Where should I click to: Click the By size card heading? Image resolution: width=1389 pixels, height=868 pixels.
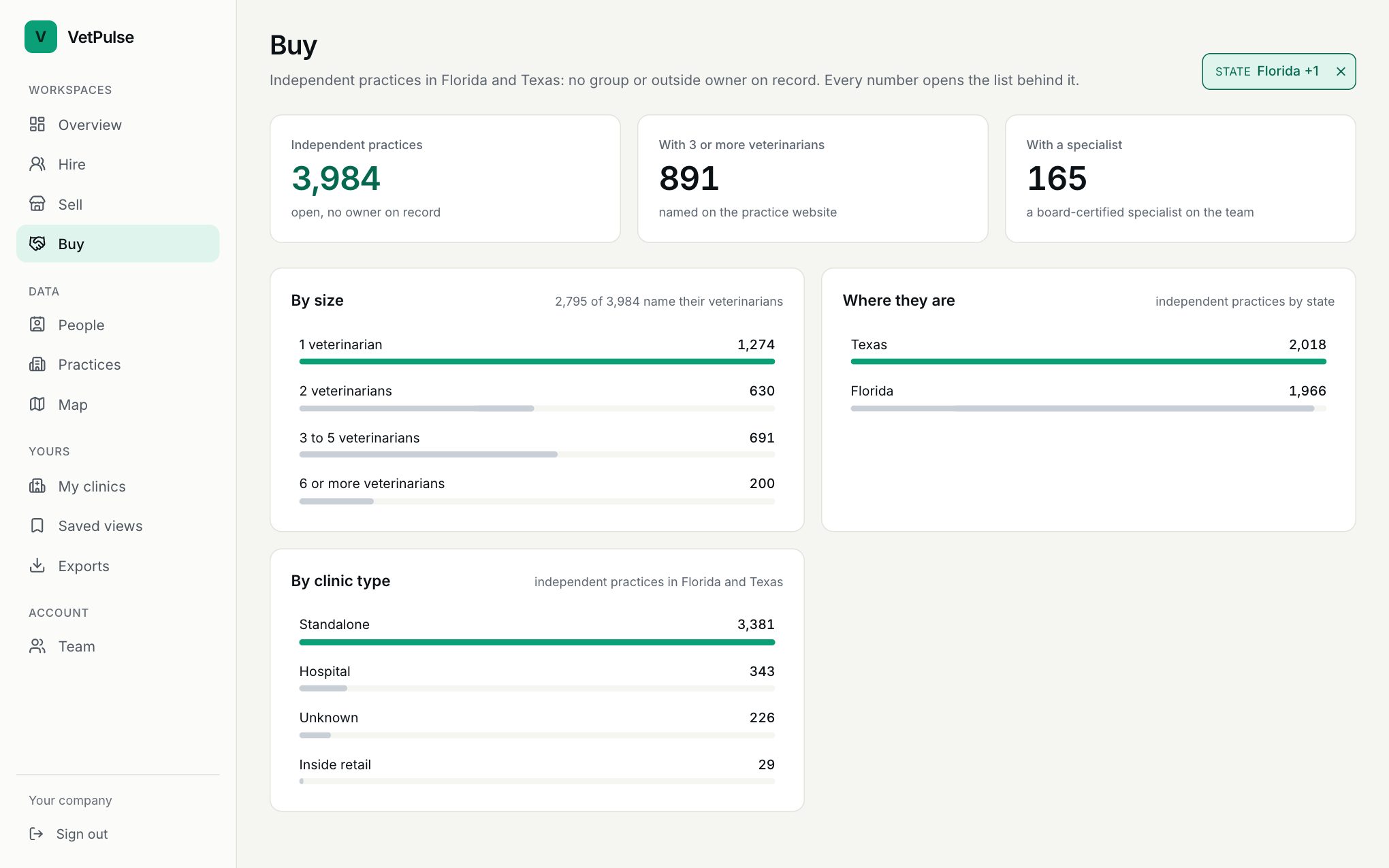point(317,300)
